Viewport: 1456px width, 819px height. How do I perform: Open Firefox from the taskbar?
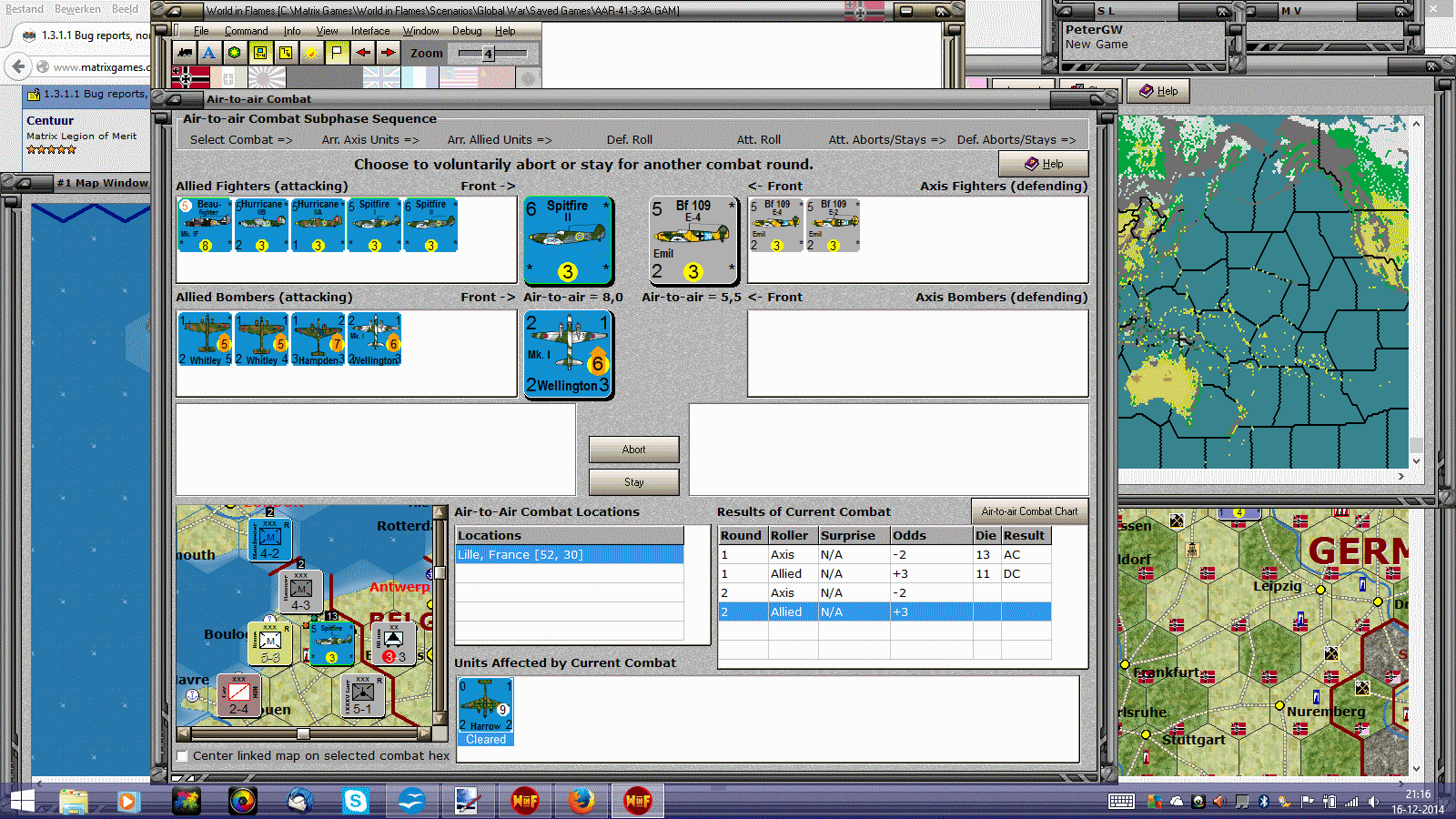tap(581, 801)
